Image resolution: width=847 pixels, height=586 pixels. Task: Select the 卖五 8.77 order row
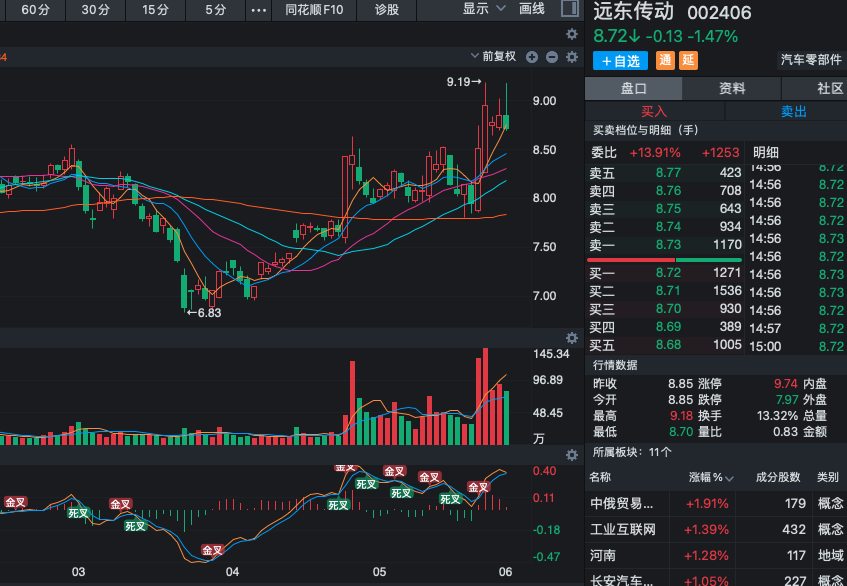(x=665, y=173)
